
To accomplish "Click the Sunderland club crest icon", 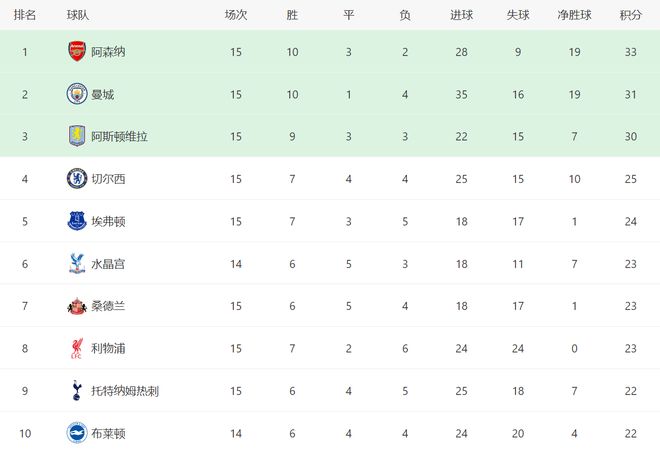I will (x=76, y=306).
